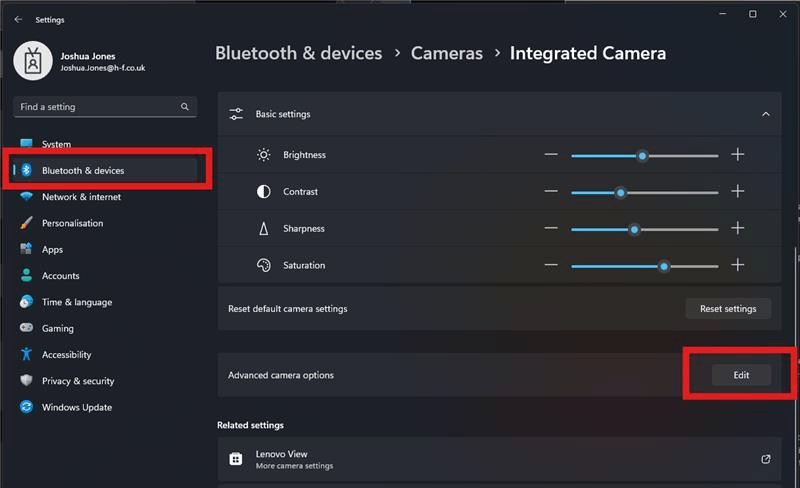Navigate to Bluetooth & devices breadcrumb
This screenshot has height=488, width=800.
[x=298, y=53]
